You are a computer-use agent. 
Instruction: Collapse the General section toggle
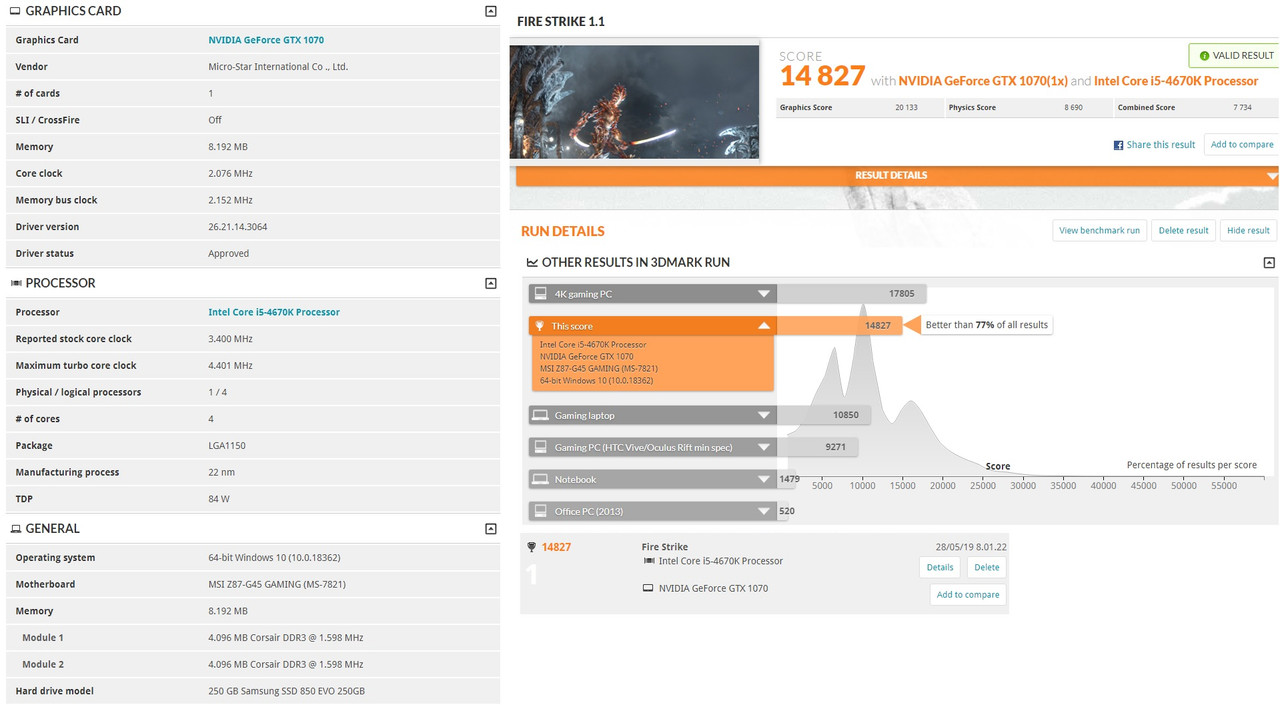click(x=490, y=528)
